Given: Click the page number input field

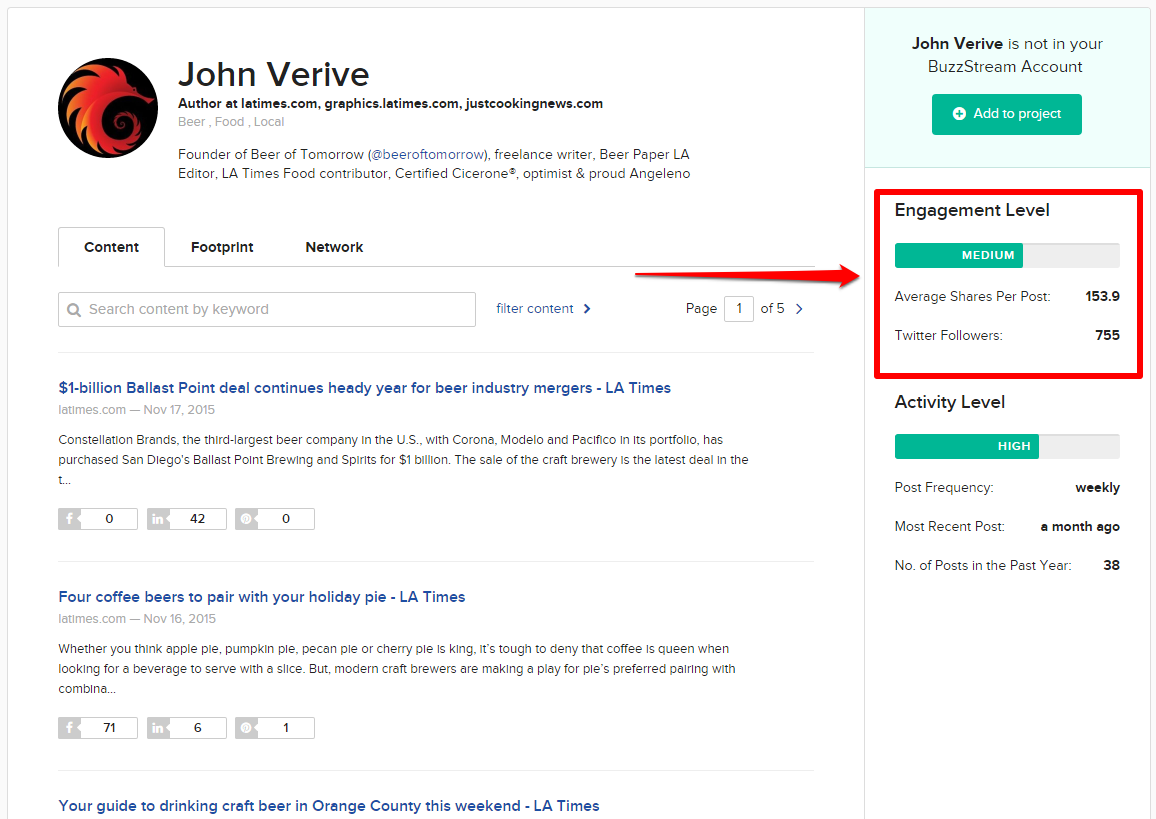Looking at the screenshot, I should [x=739, y=308].
